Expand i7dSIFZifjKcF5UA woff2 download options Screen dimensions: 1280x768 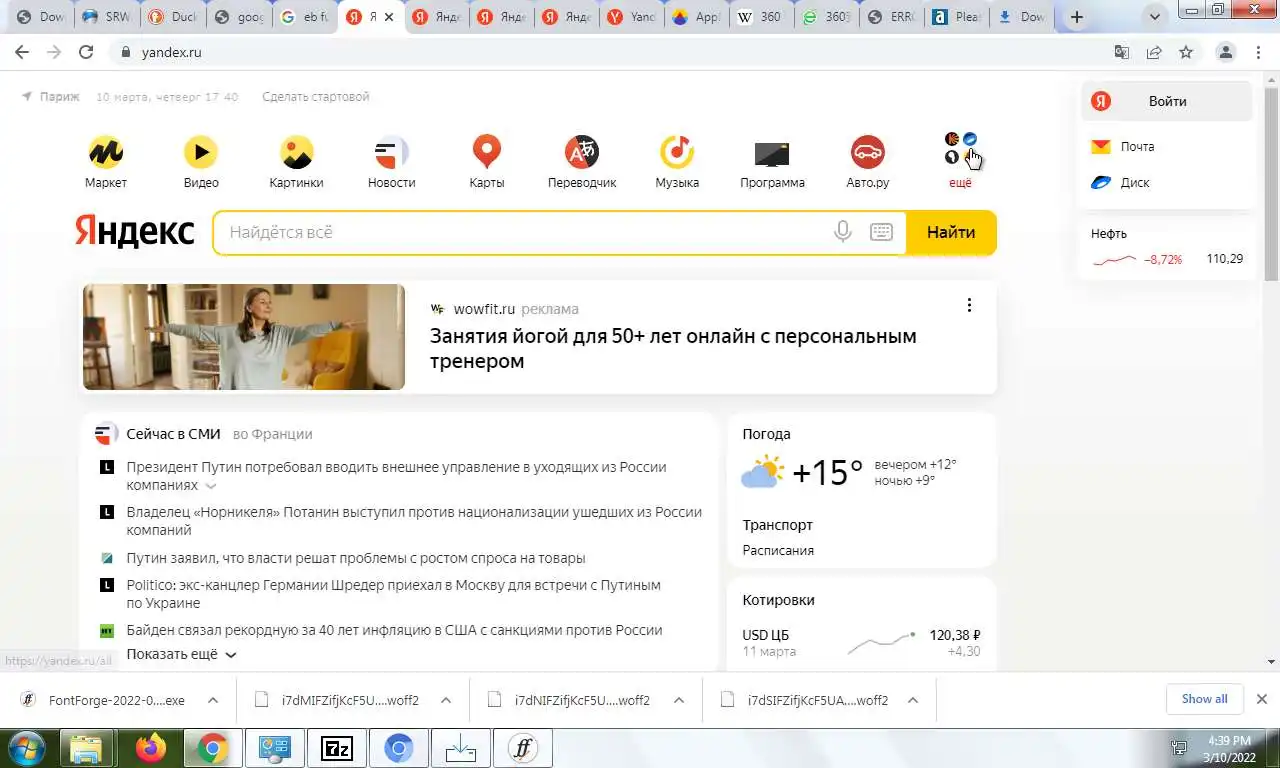tap(912, 700)
